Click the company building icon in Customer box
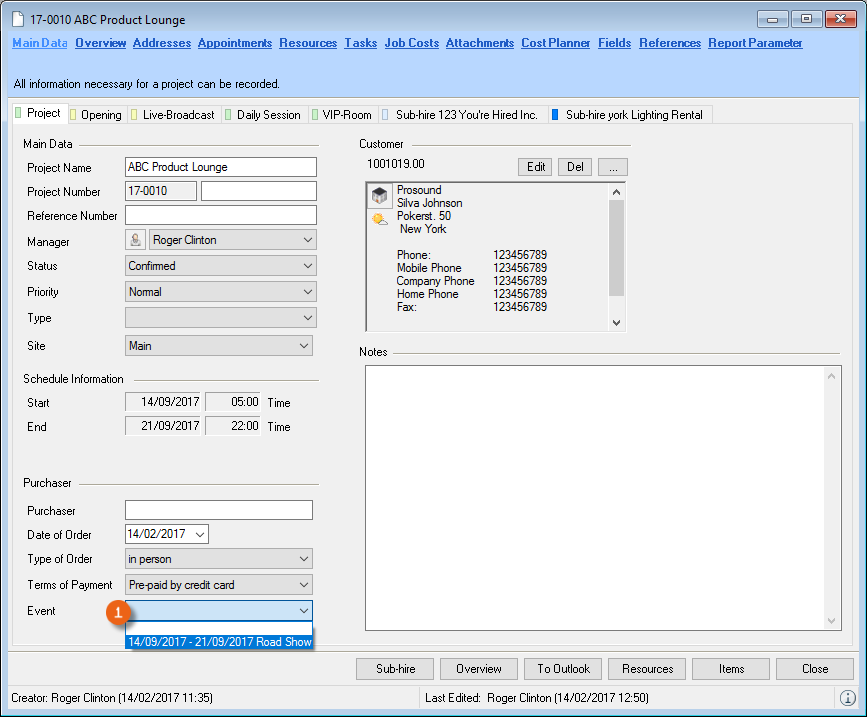Viewport: 867px width, 717px height. [380, 196]
